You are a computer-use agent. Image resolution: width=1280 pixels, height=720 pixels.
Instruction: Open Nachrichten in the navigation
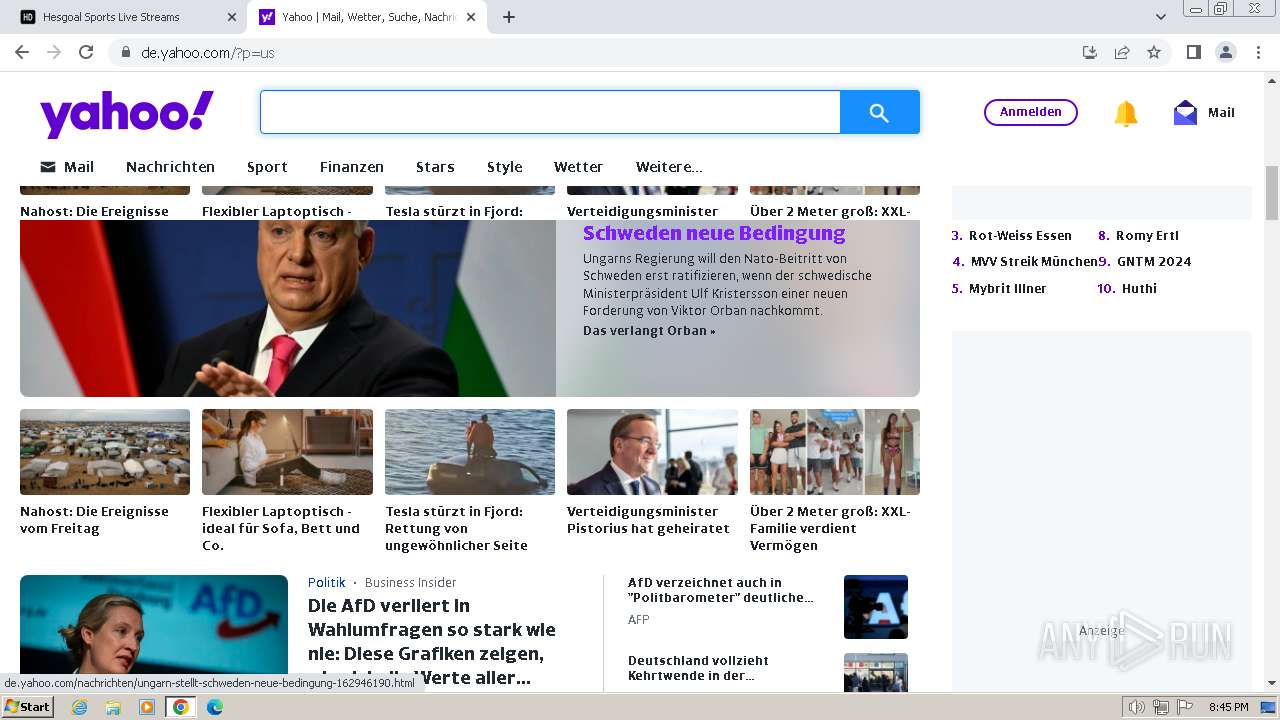[170, 167]
